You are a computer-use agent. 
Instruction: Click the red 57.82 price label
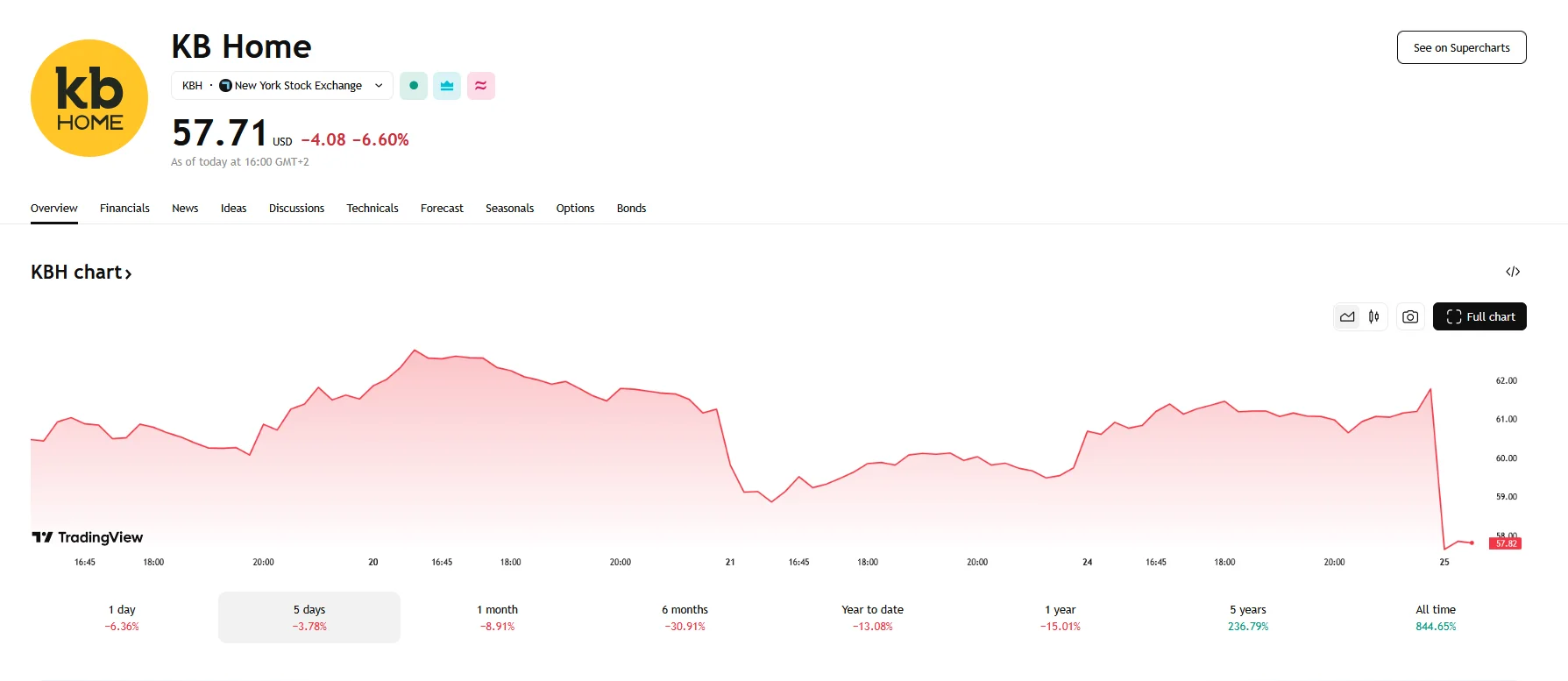(1506, 544)
